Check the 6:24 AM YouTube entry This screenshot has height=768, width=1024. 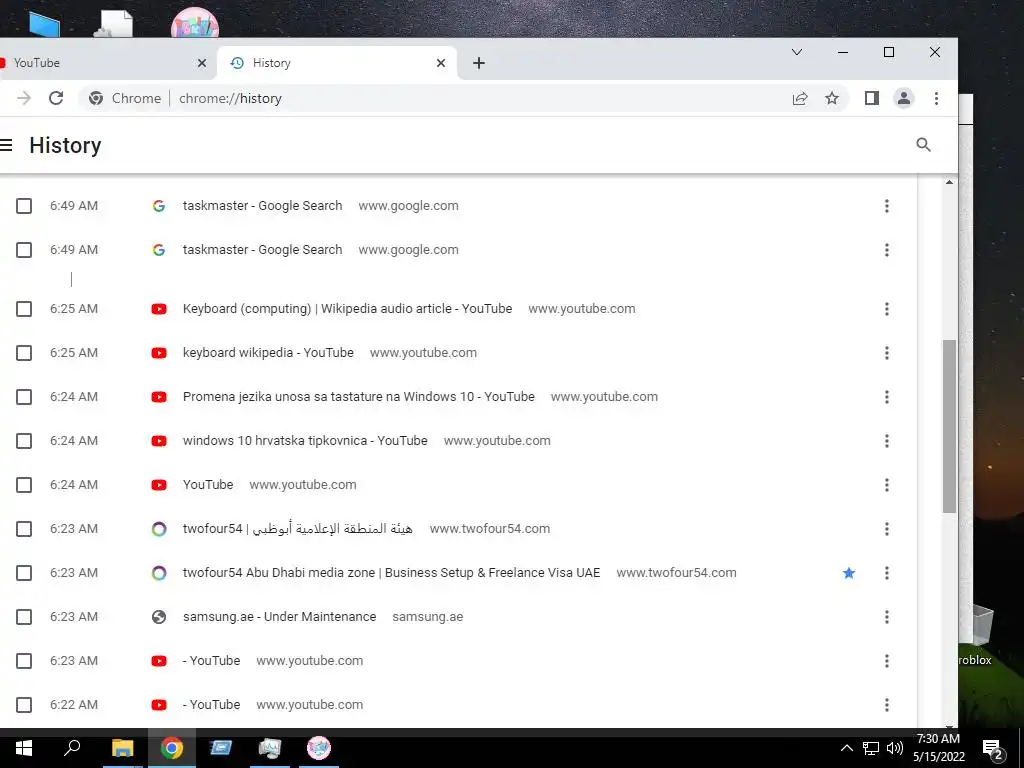24,485
